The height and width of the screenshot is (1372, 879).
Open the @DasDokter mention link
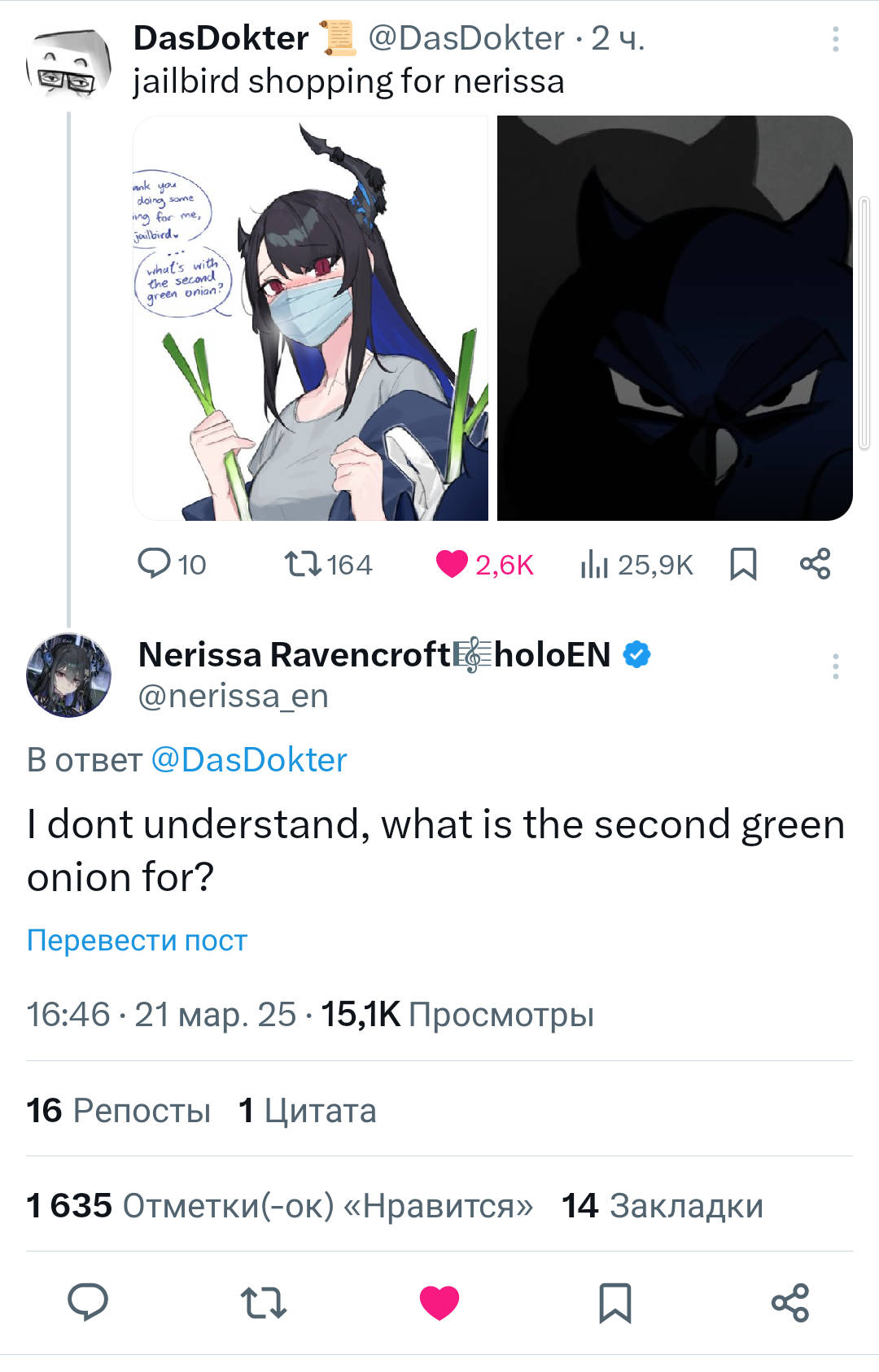tap(249, 760)
